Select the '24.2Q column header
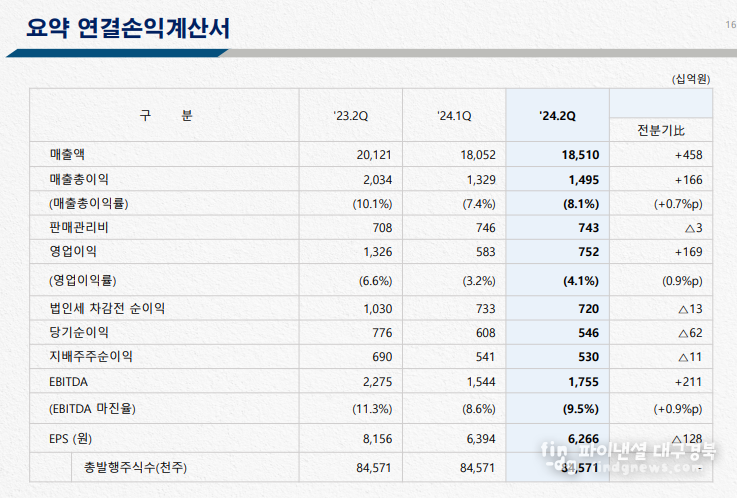 tap(557, 116)
